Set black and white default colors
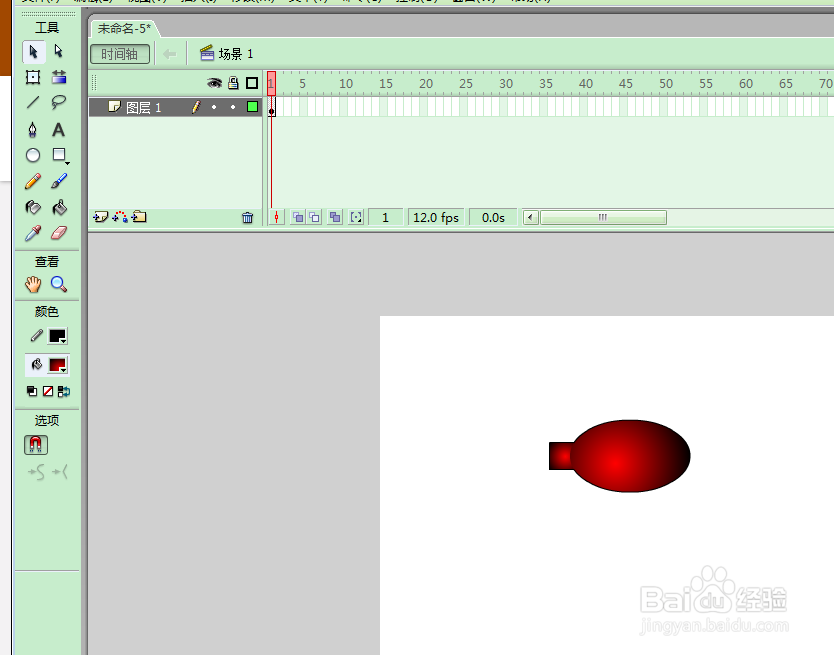The height and width of the screenshot is (655, 834). point(32,392)
